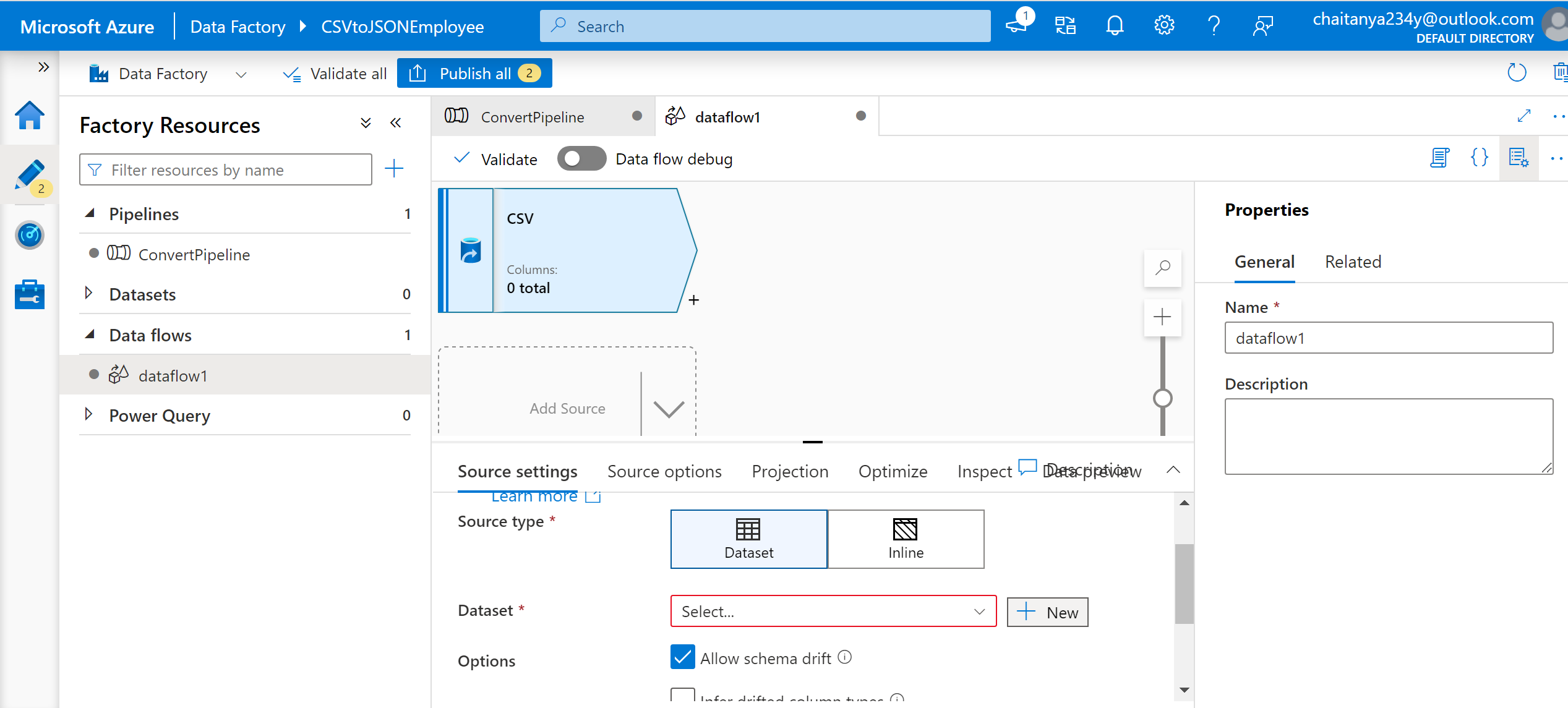Open the Projection tab
Viewport: 1568px width, 708px height.
pos(790,471)
